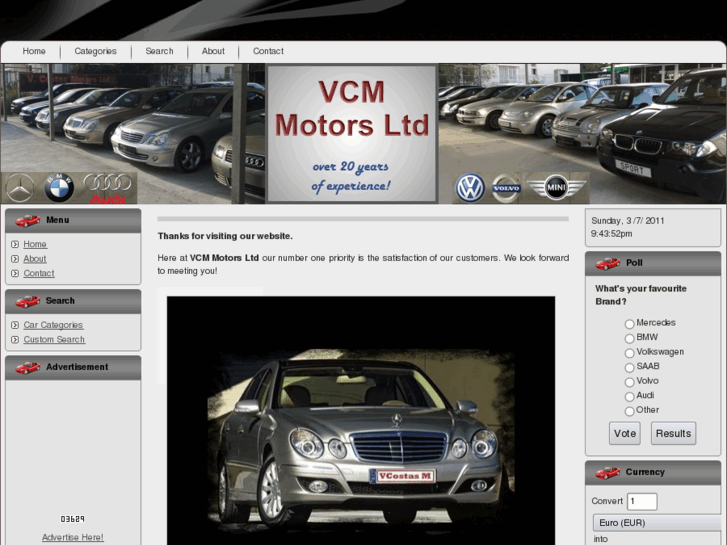Screen dimensions: 727x545
Task: Click the red car icon beside Poll heading
Action: [x=607, y=263]
